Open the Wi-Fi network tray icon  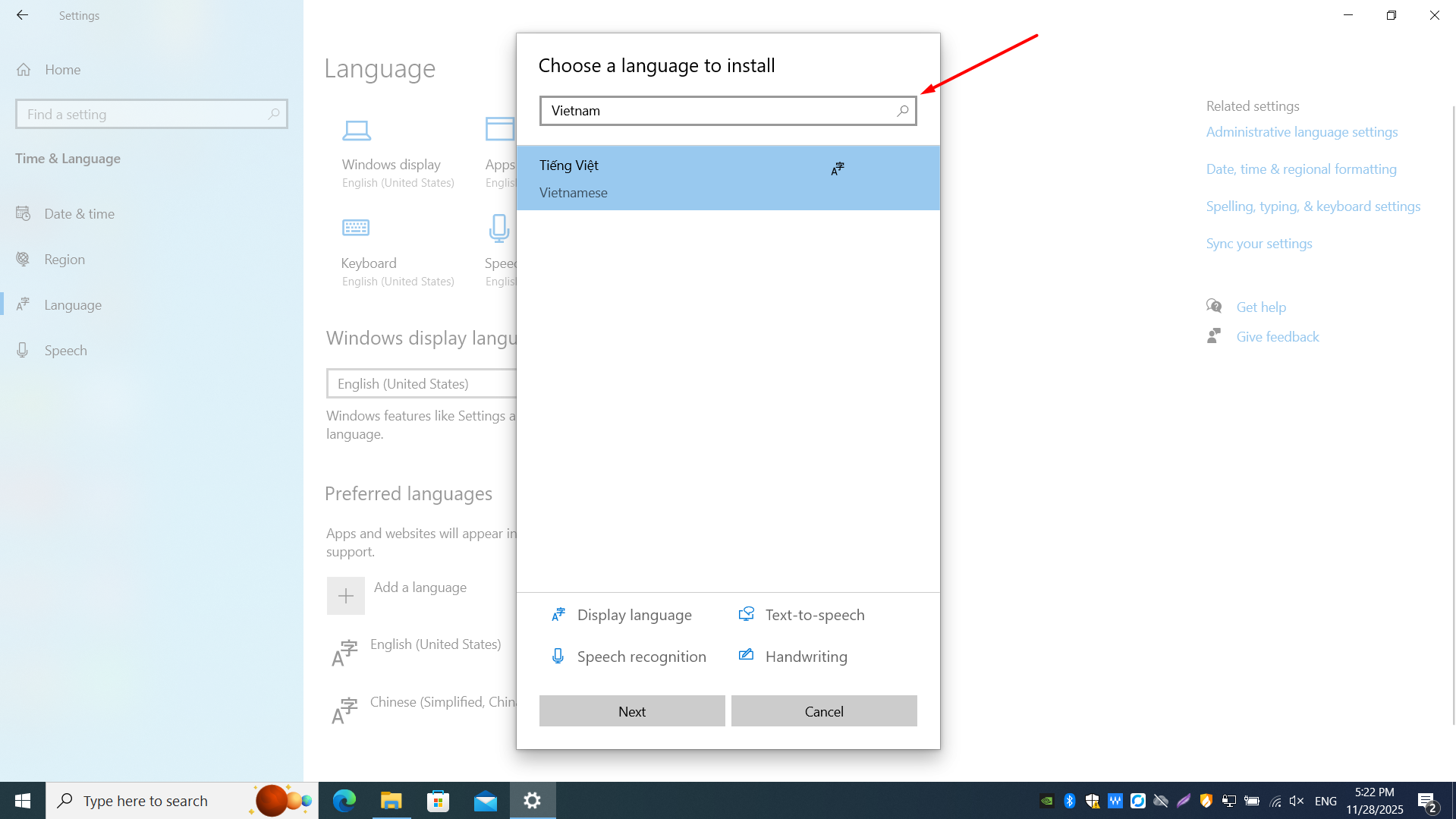tap(1275, 801)
